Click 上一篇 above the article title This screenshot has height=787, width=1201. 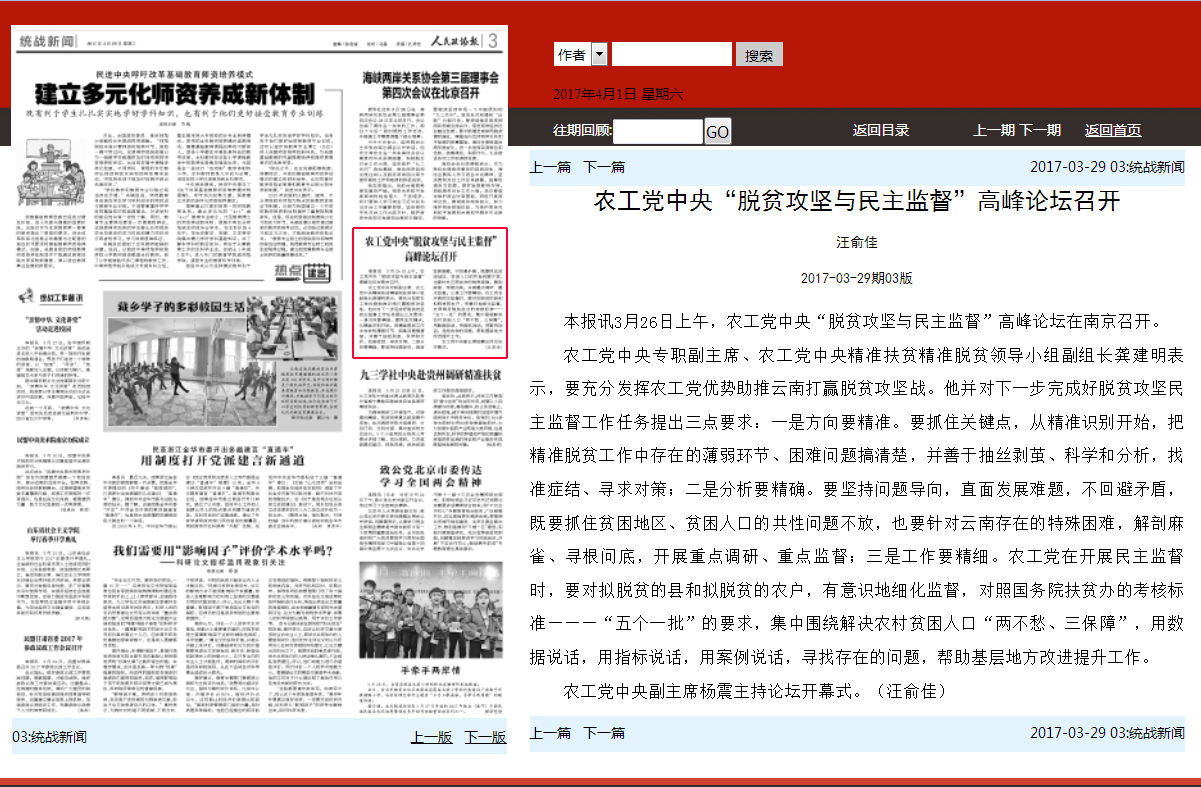pyautogui.click(x=550, y=167)
